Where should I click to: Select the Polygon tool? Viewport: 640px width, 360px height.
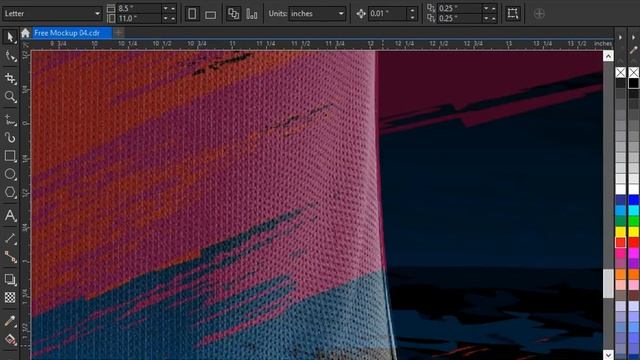pos(10,193)
